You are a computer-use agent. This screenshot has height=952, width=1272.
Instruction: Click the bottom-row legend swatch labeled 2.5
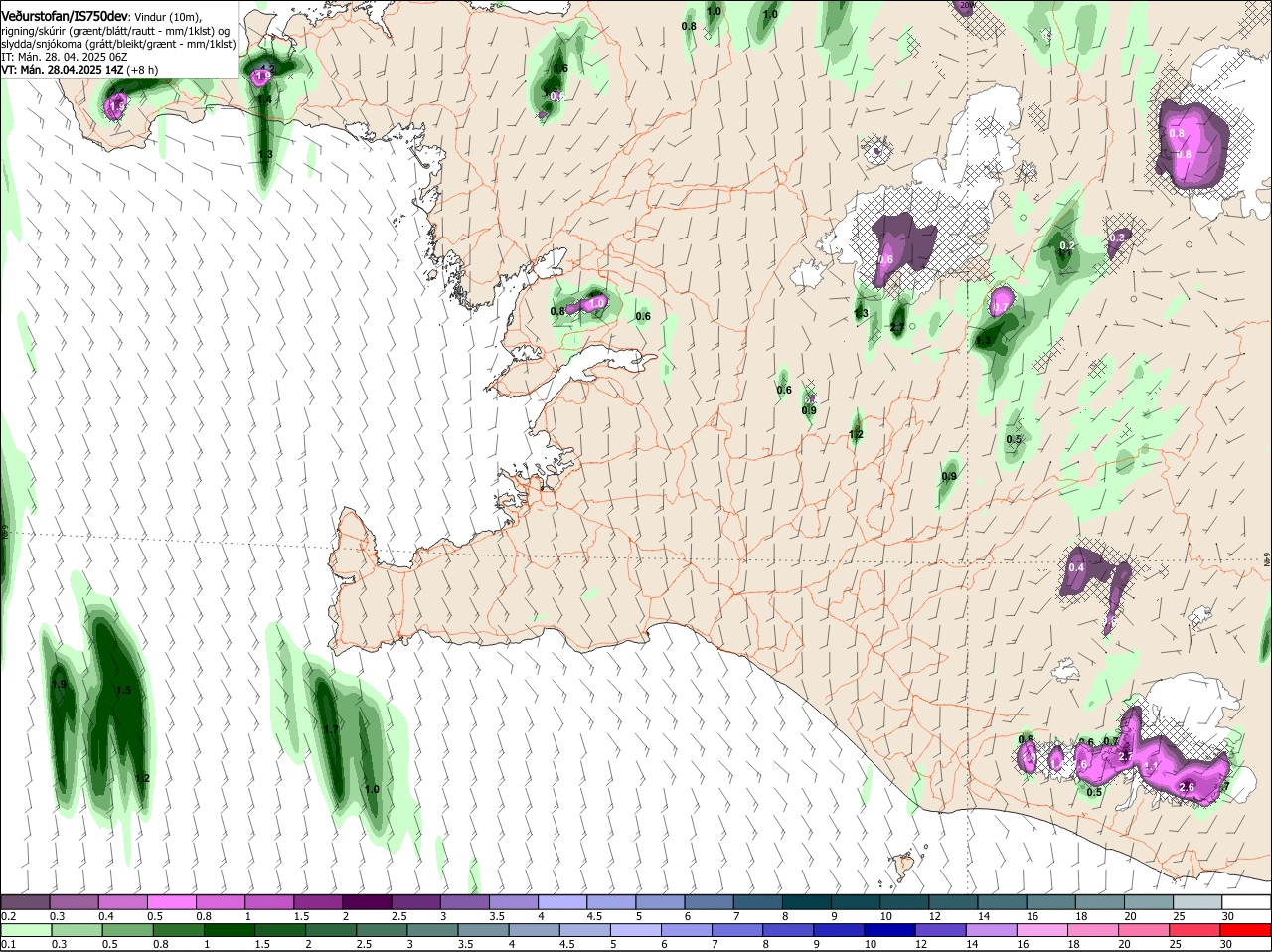pos(382,930)
